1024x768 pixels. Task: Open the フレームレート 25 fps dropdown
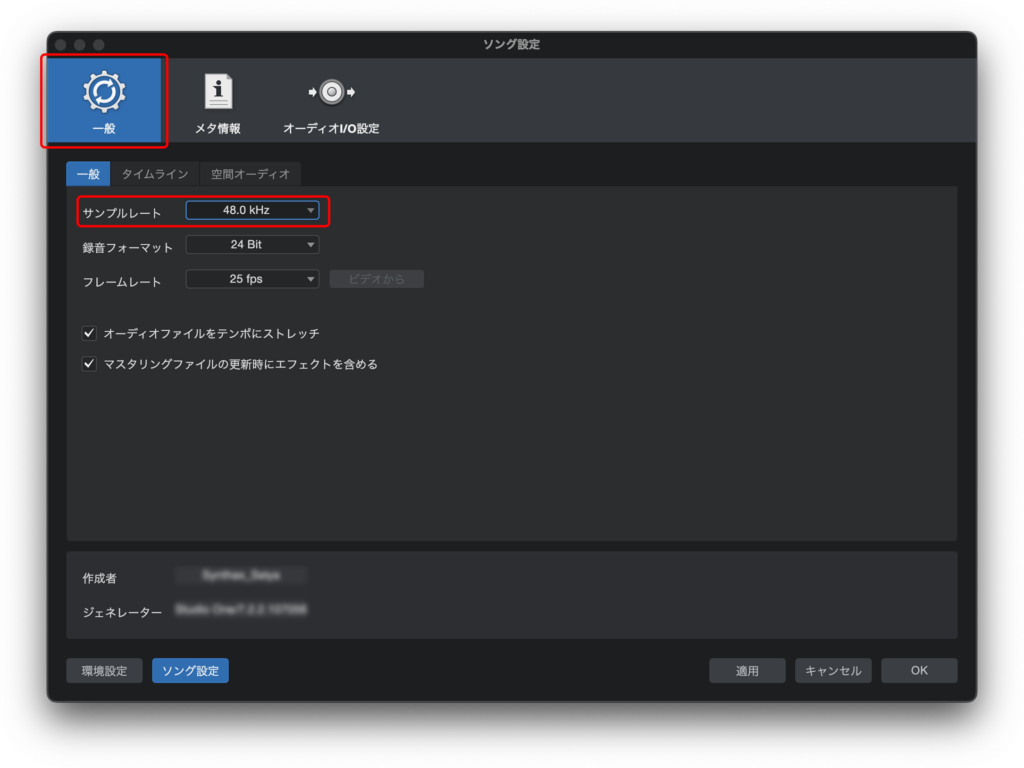[252, 279]
